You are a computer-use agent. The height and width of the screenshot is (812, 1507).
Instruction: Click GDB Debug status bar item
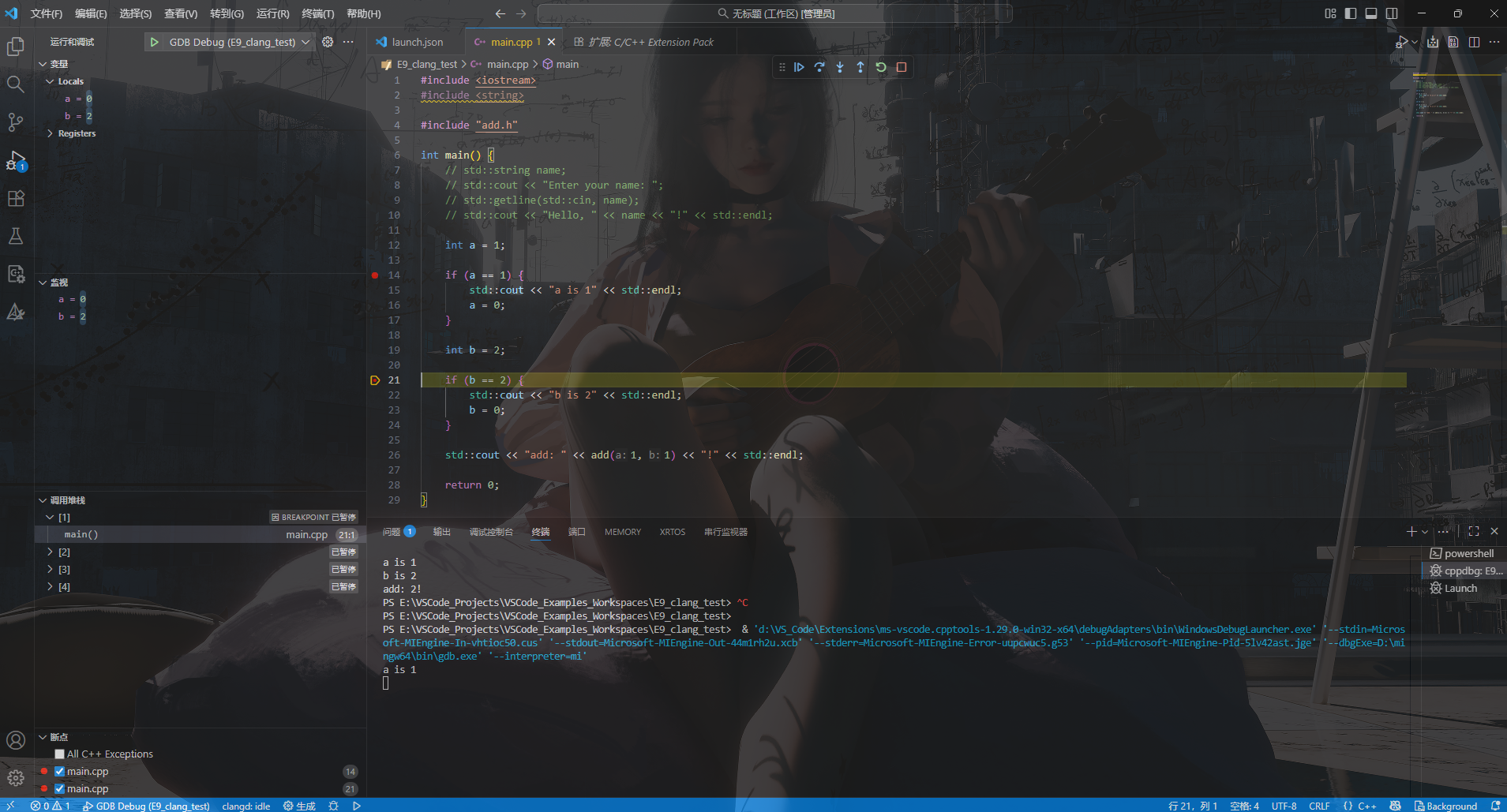point(146,806)
